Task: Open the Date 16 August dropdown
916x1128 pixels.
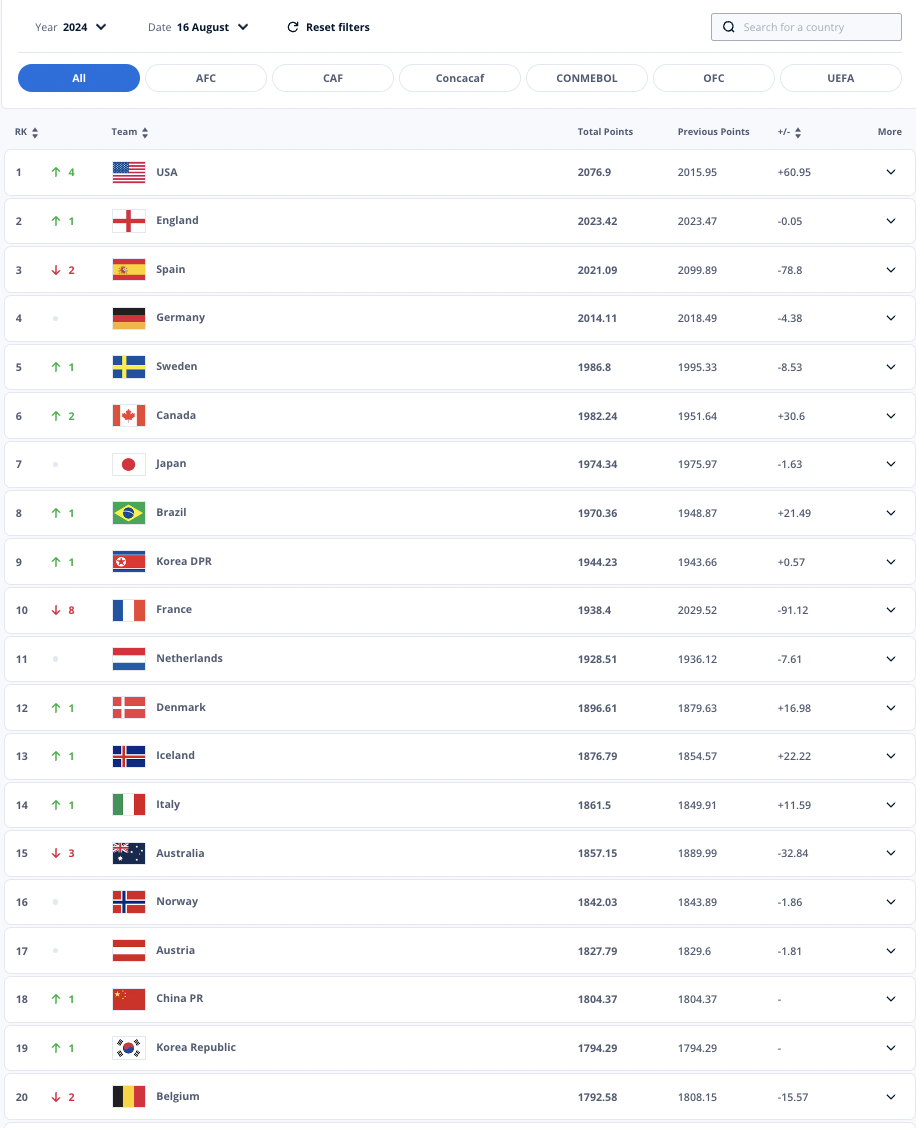Action: point(198,27)
